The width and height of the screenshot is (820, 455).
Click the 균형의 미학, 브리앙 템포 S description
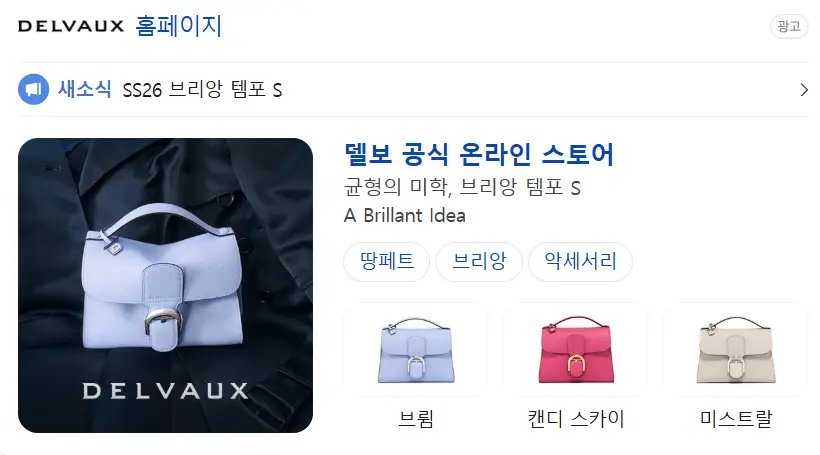(x=462, y=187)
